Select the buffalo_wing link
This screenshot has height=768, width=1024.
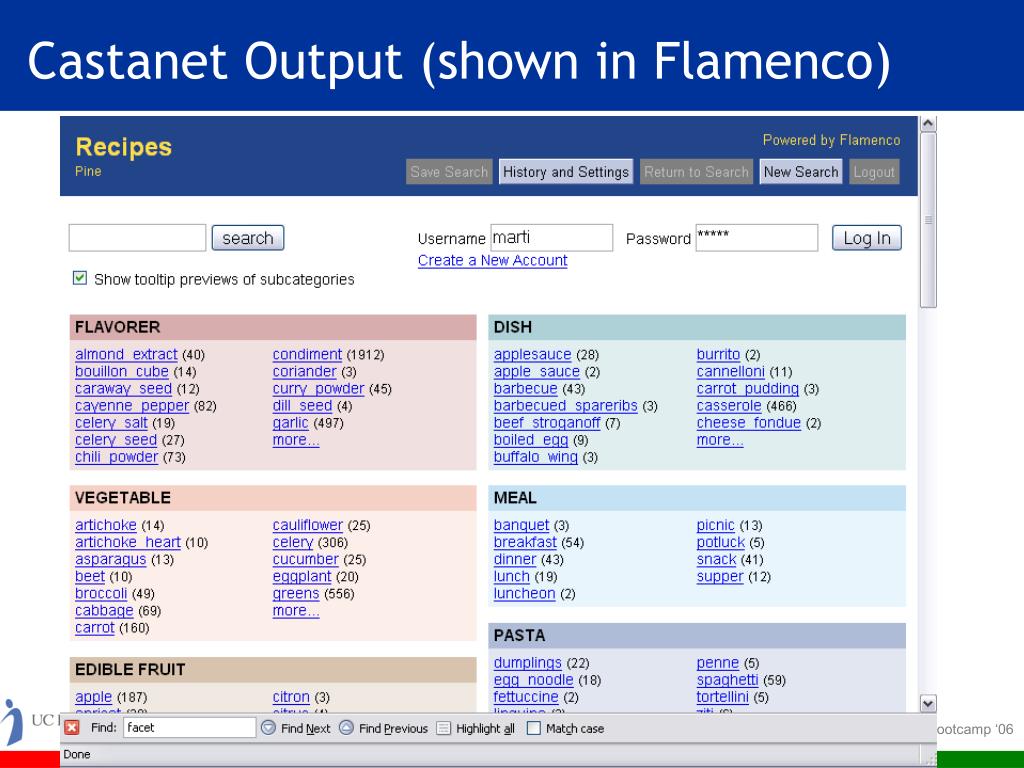536,456
